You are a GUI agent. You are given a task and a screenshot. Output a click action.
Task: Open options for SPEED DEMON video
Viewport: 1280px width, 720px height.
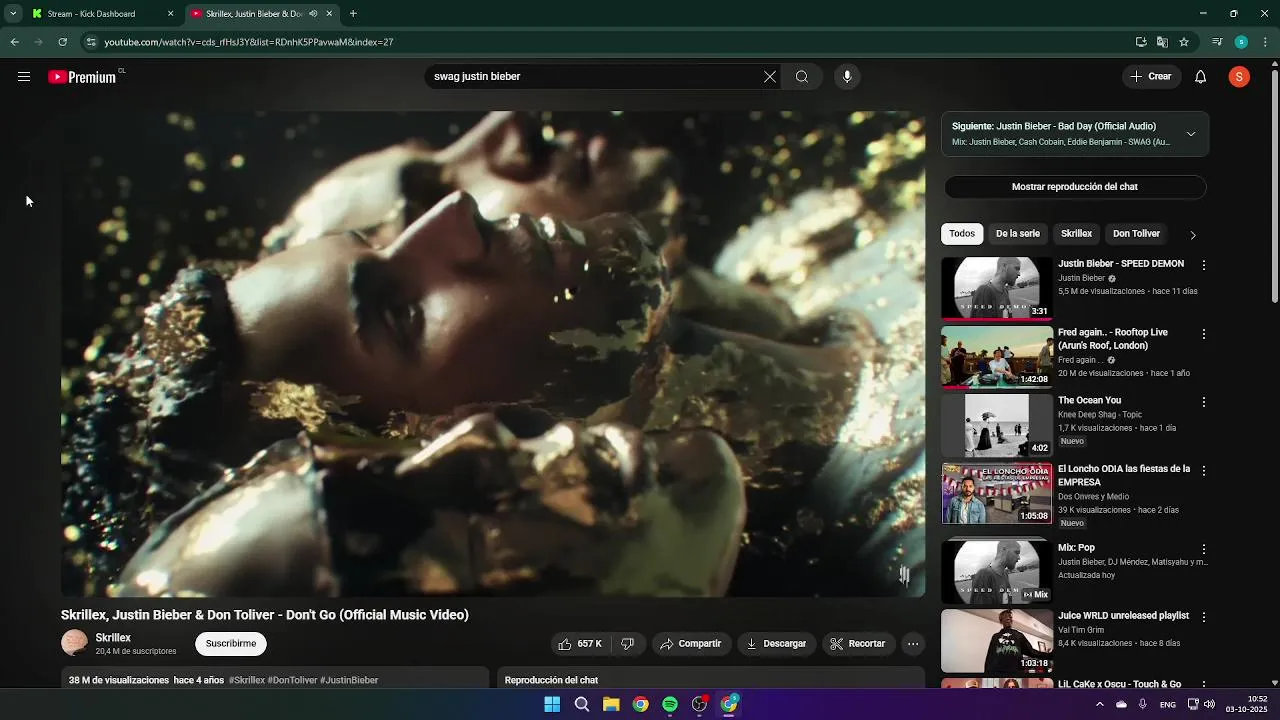(1204, 265)
